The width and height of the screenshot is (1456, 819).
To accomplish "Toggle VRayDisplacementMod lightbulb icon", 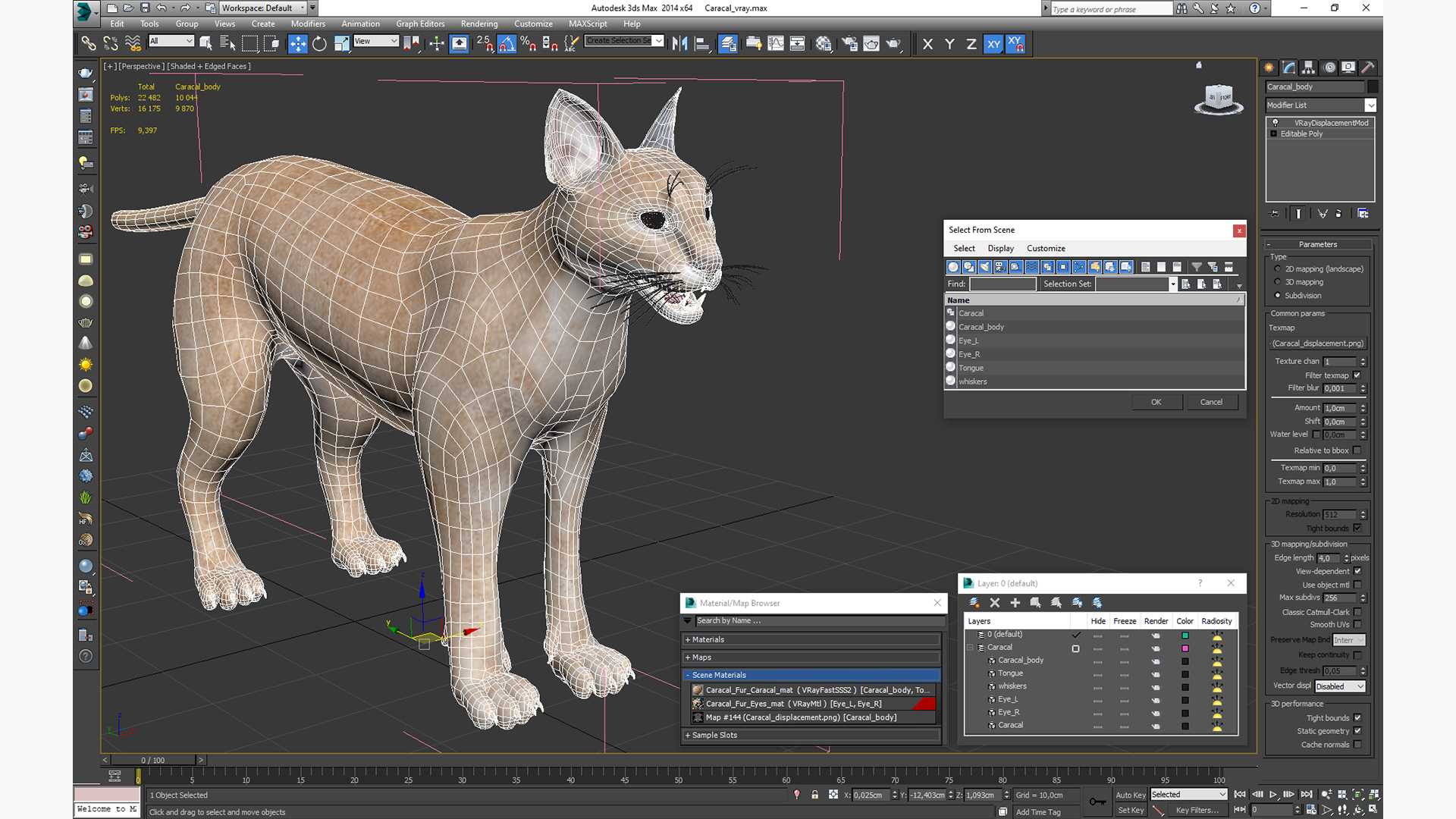I will tap(1276, 123).
